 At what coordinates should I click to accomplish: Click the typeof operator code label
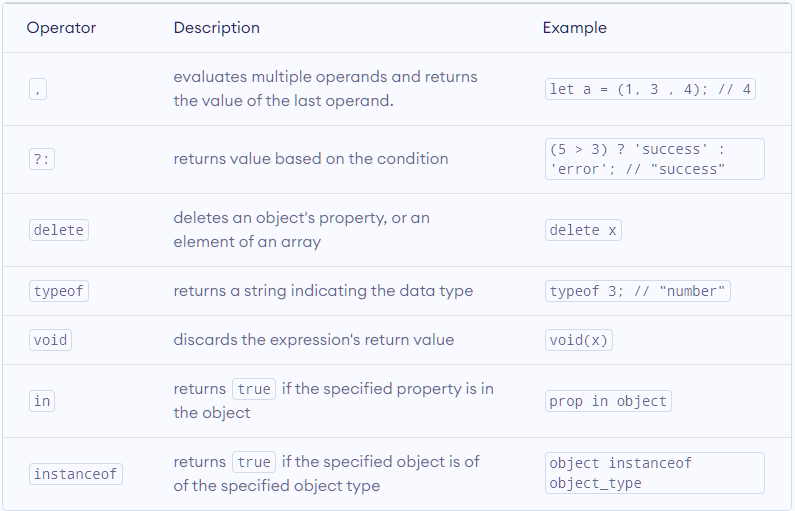59,291
